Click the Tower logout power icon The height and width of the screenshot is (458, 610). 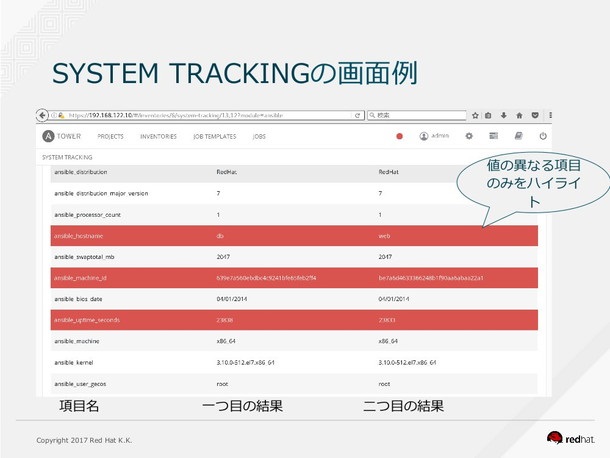[543, 136]
